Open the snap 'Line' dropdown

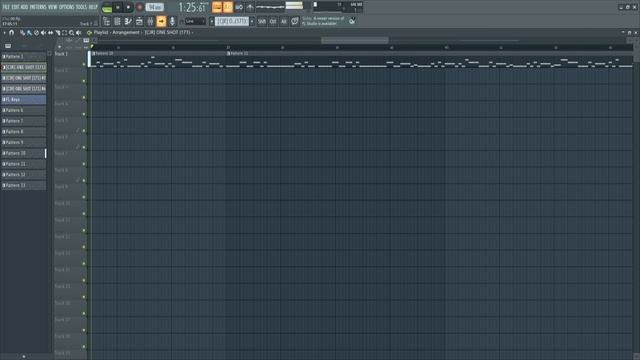(x=195, y=21)
